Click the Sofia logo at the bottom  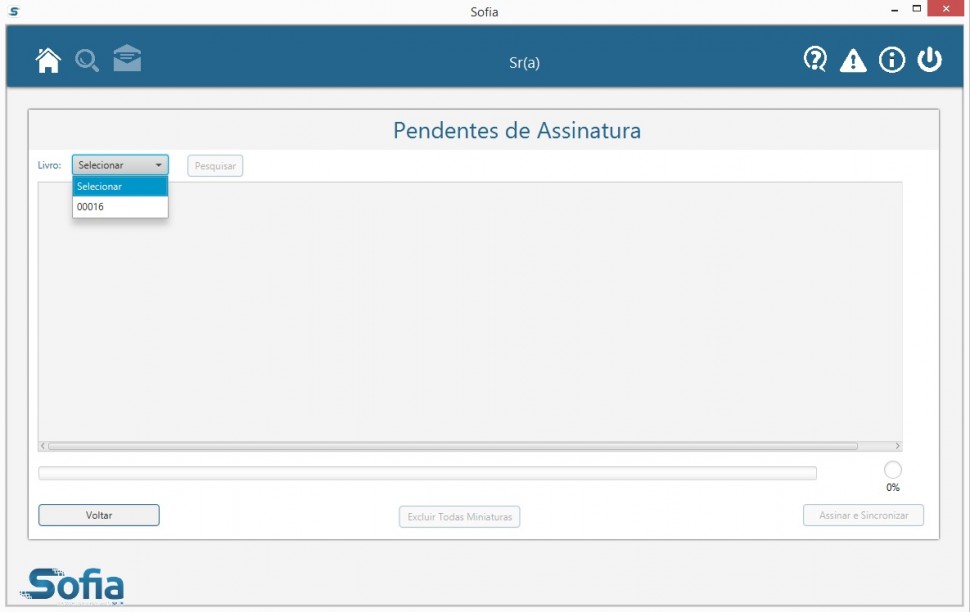tap(75, 585)
